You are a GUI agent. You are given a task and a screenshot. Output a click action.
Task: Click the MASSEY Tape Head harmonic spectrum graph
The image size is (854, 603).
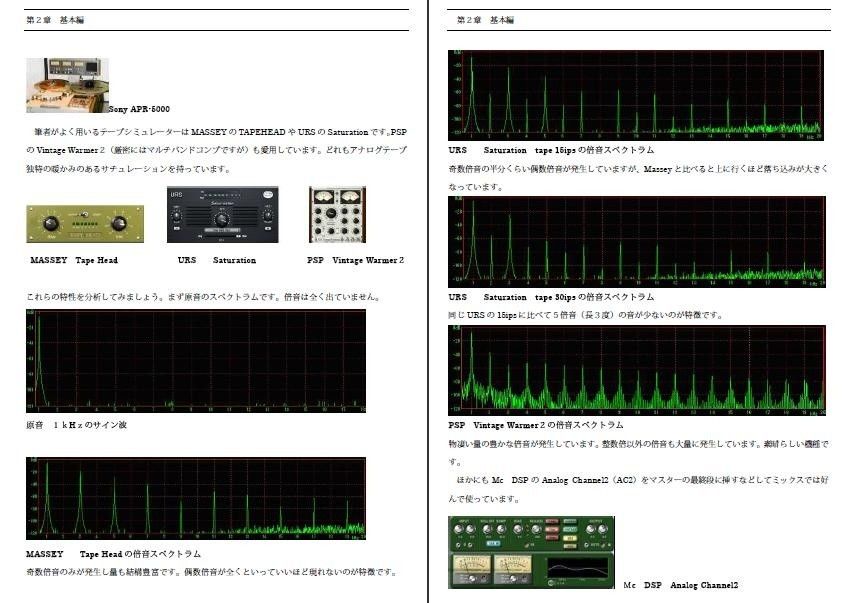coord(196,498)
